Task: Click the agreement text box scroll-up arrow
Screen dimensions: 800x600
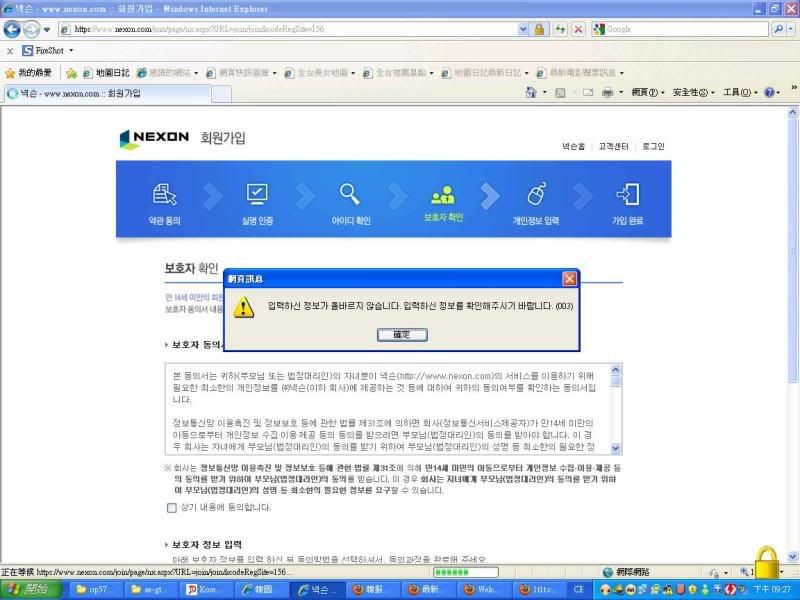Action: [615, 369]
